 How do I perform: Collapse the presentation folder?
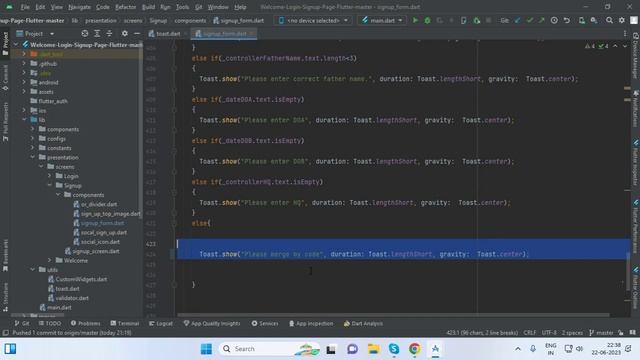pyautogui.click(x=33, y=157)
